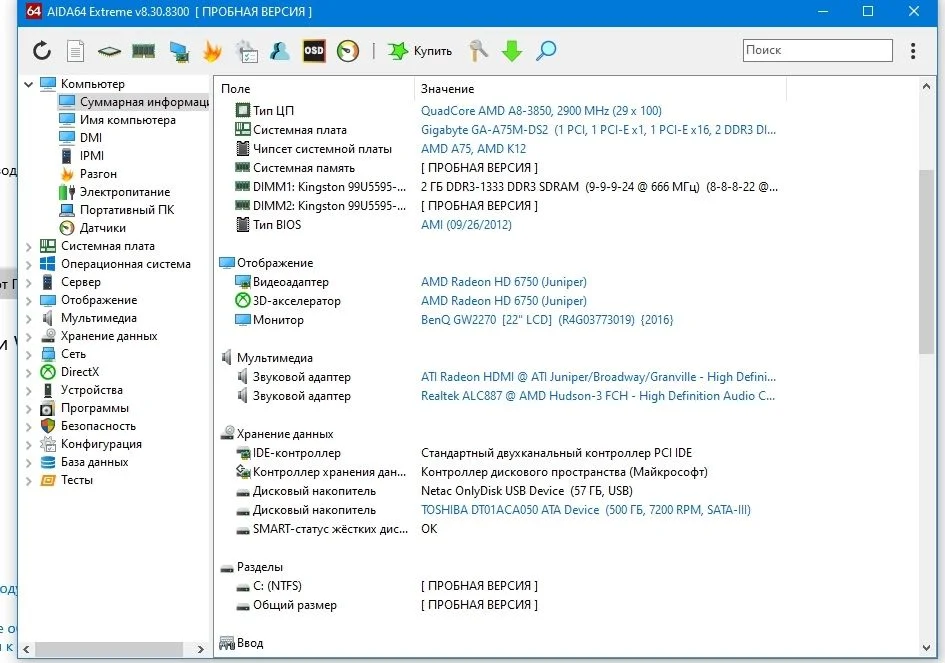This screenshot has height=663, width=945.
Task: Open the ATI Radeon HDMI audio link
Action: pyautogui.click(x=598, y=377)
